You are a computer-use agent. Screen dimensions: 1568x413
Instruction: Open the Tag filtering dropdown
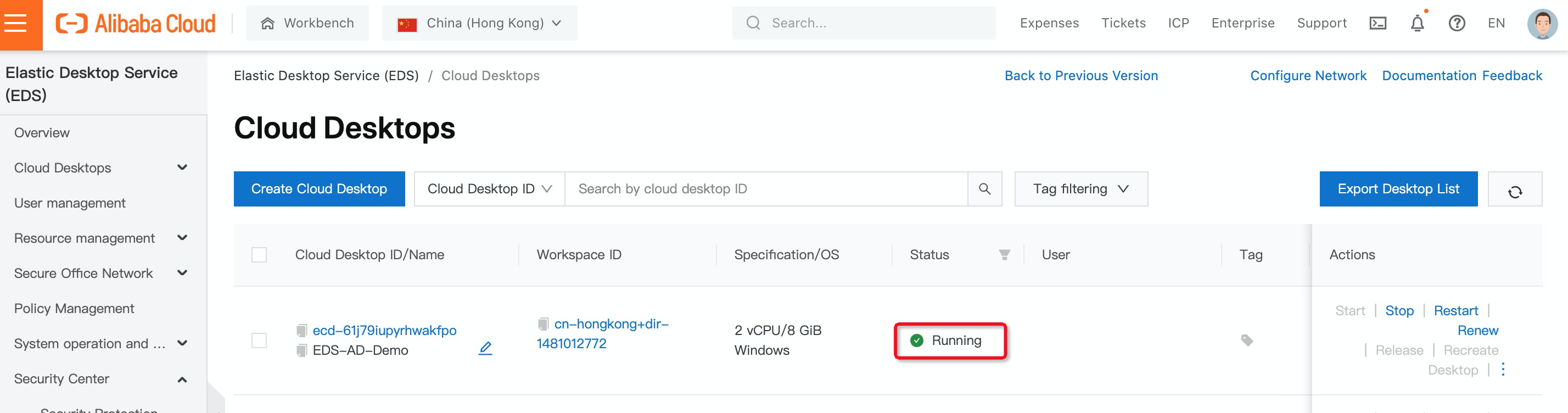1081,189
